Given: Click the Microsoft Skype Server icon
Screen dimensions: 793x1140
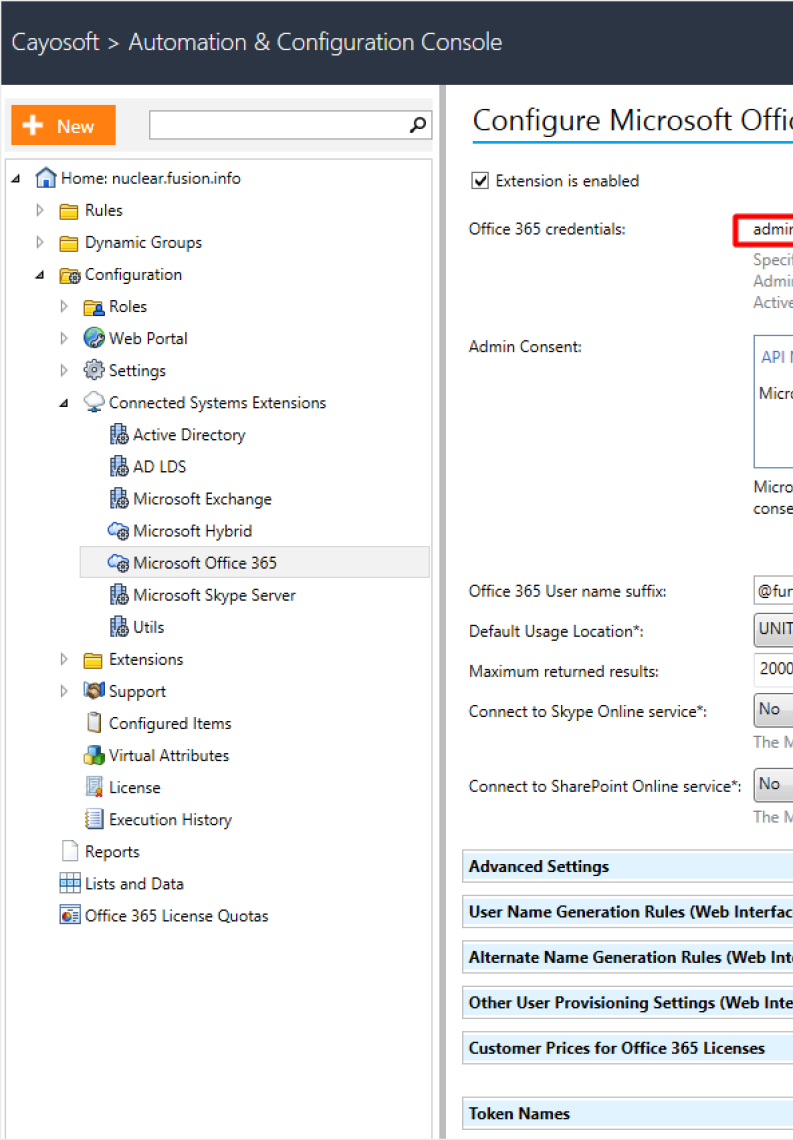Looking at the screenshot, I should click(x=118, y=595).
